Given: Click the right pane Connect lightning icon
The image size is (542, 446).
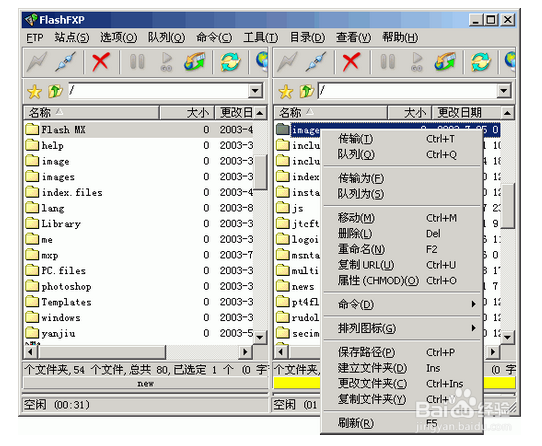Looking at the screenshot, I should pos(288,62).
